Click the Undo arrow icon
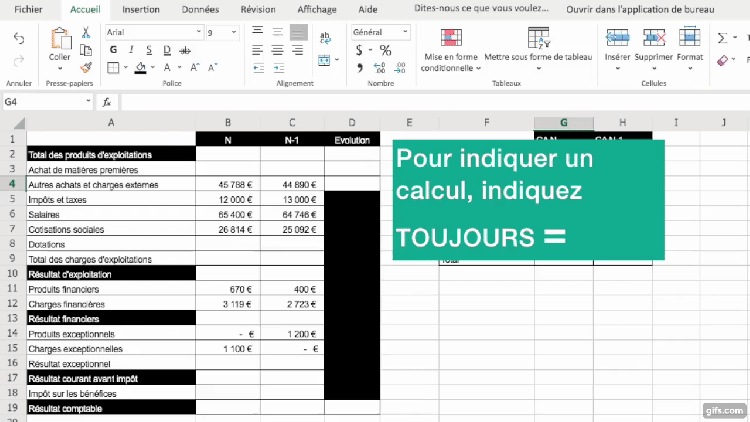The height and width of the screenshot is (422, 750). (19, 38)
